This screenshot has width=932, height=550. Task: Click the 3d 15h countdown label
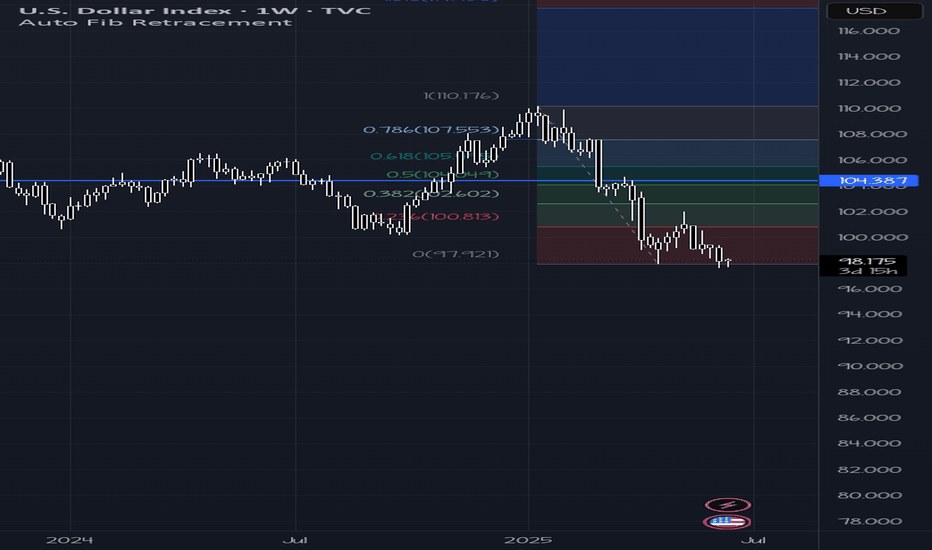point(867,271)
